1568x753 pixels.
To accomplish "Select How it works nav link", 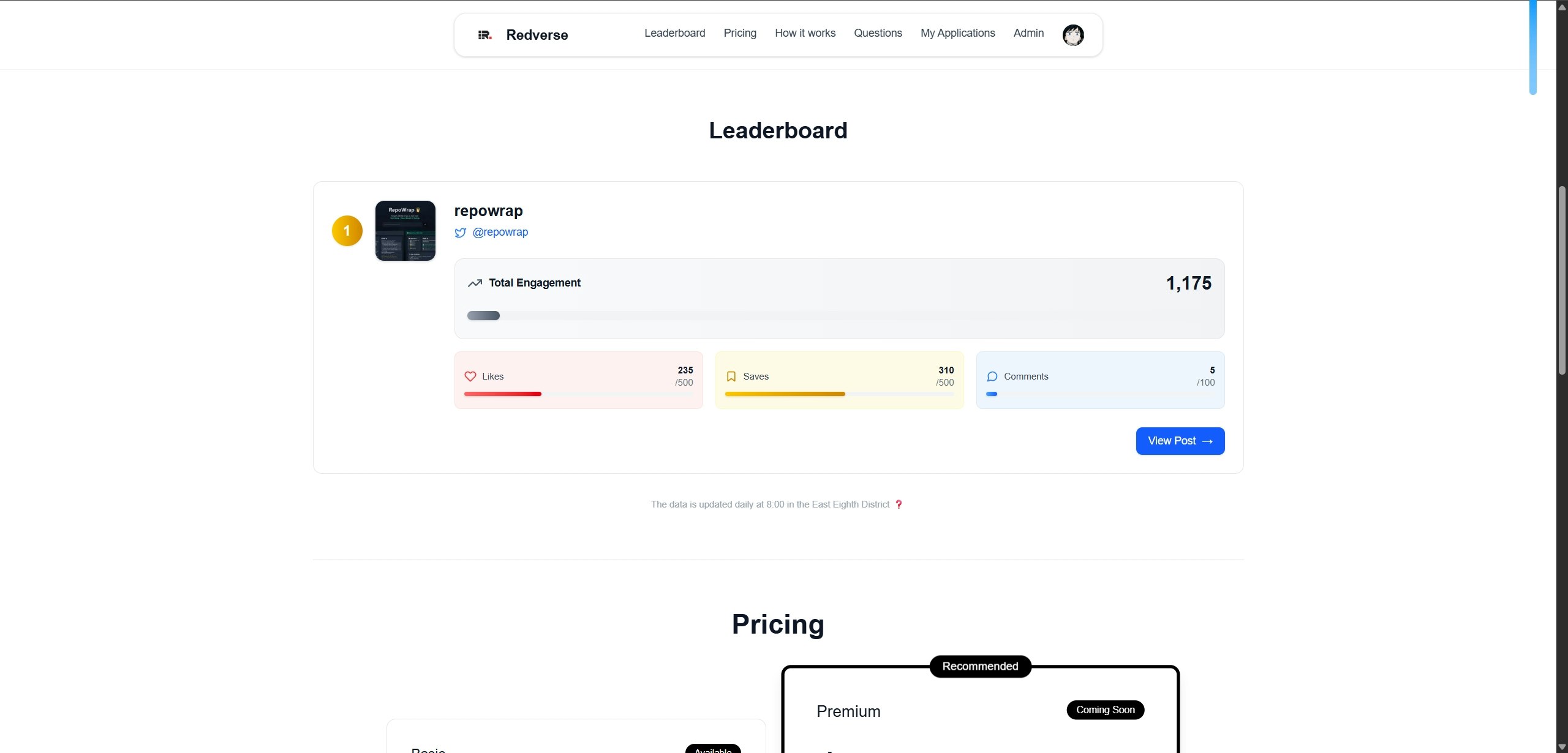I will point(805,33).
